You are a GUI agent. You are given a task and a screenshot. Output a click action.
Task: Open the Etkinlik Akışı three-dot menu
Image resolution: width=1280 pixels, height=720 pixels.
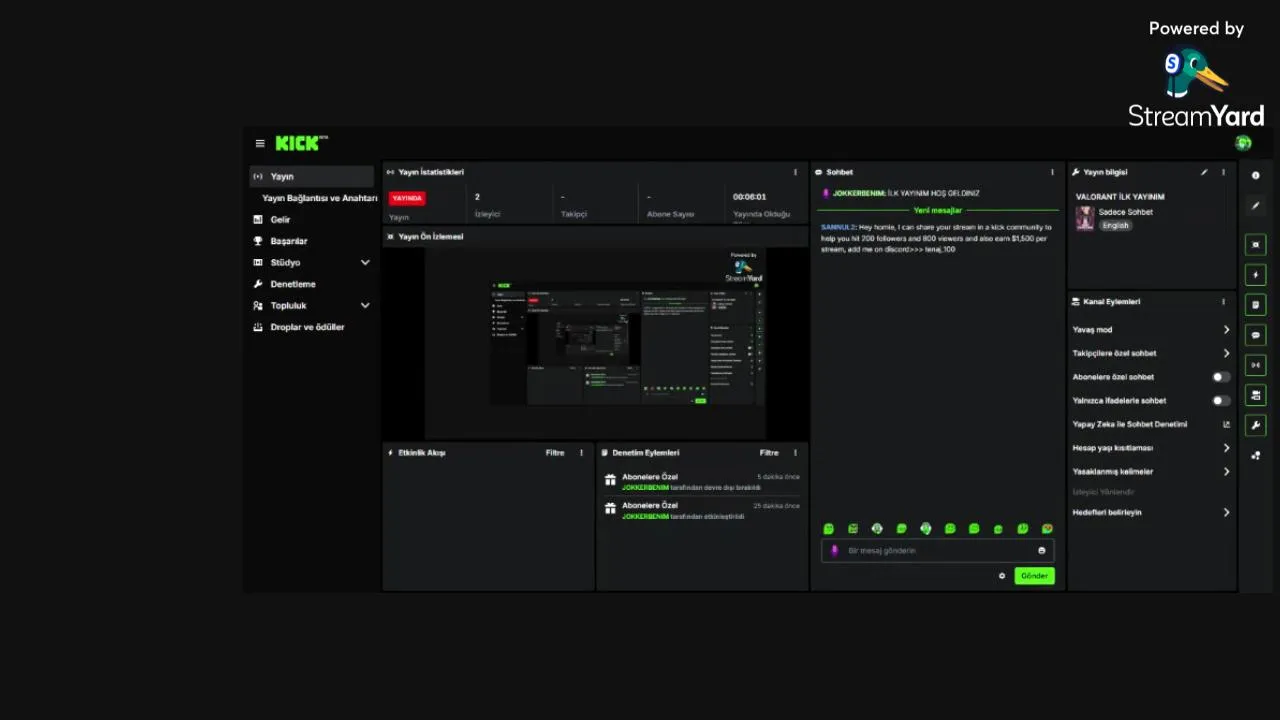[x=581, y=453]
